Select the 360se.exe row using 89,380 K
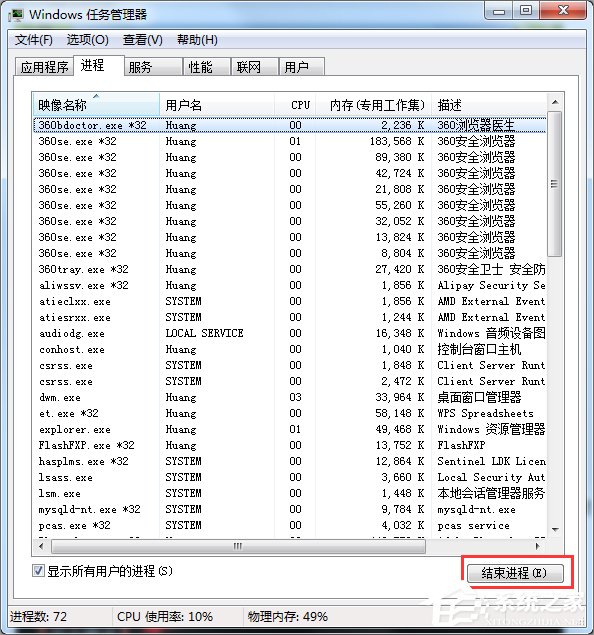Viewport: 594px width, 635px height. coord(290,157)
